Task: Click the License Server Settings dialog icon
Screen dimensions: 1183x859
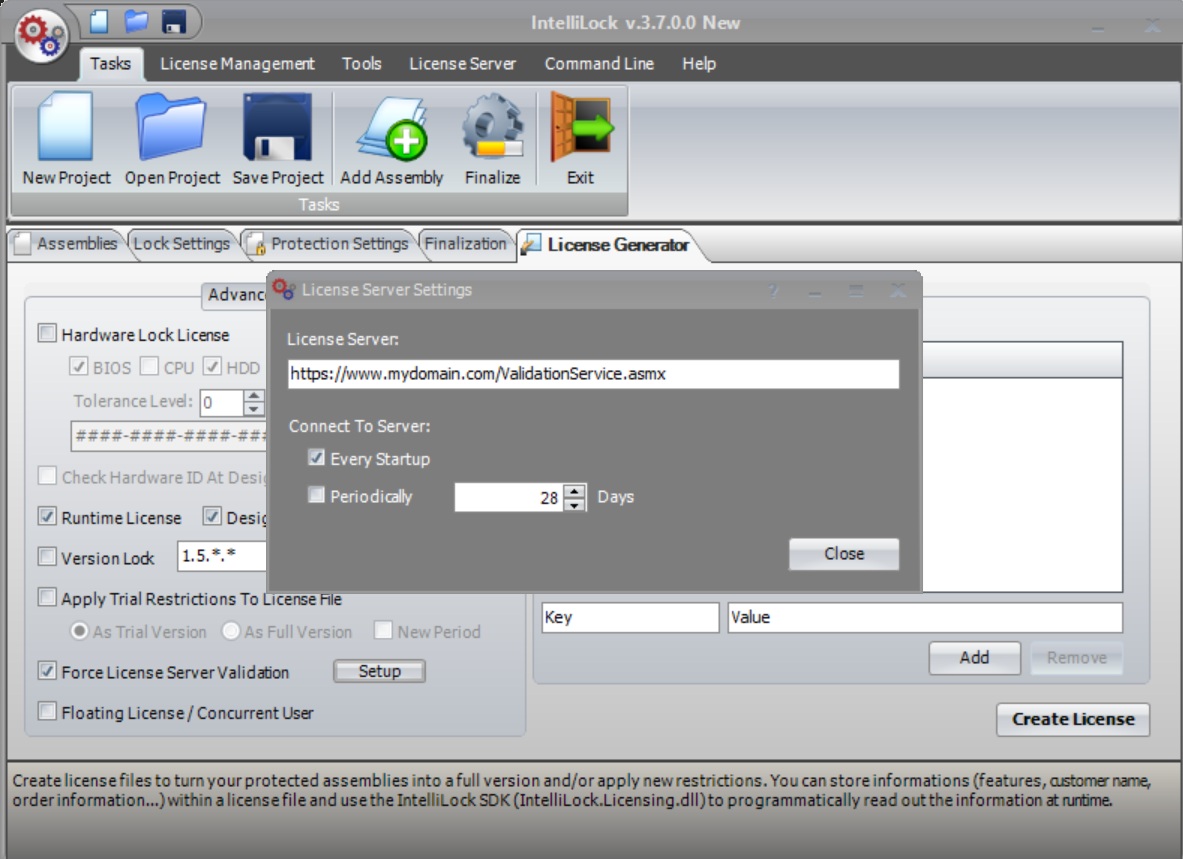Action: click(x=284, y=290)
